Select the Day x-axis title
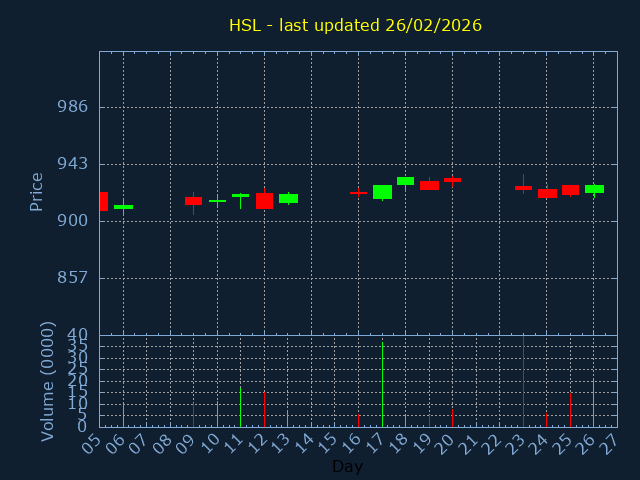 pos(348,466)
